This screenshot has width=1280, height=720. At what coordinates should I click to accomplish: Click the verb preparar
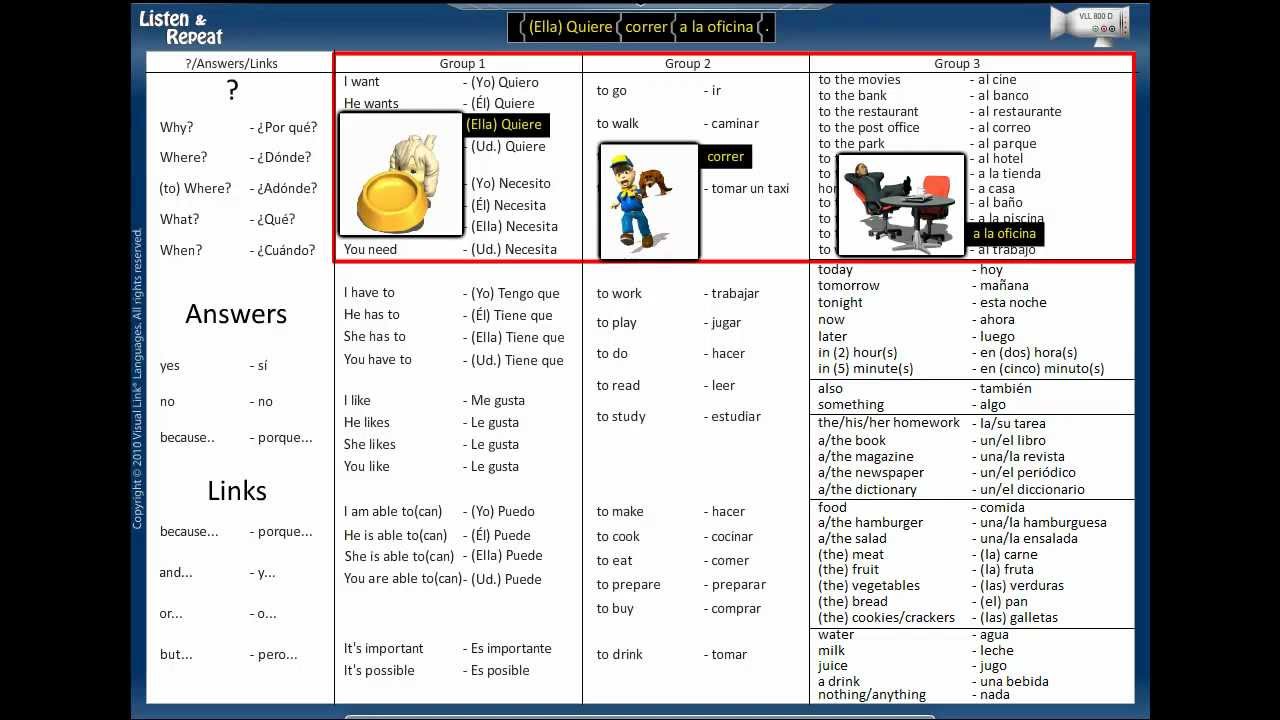[x=739, y=585]
